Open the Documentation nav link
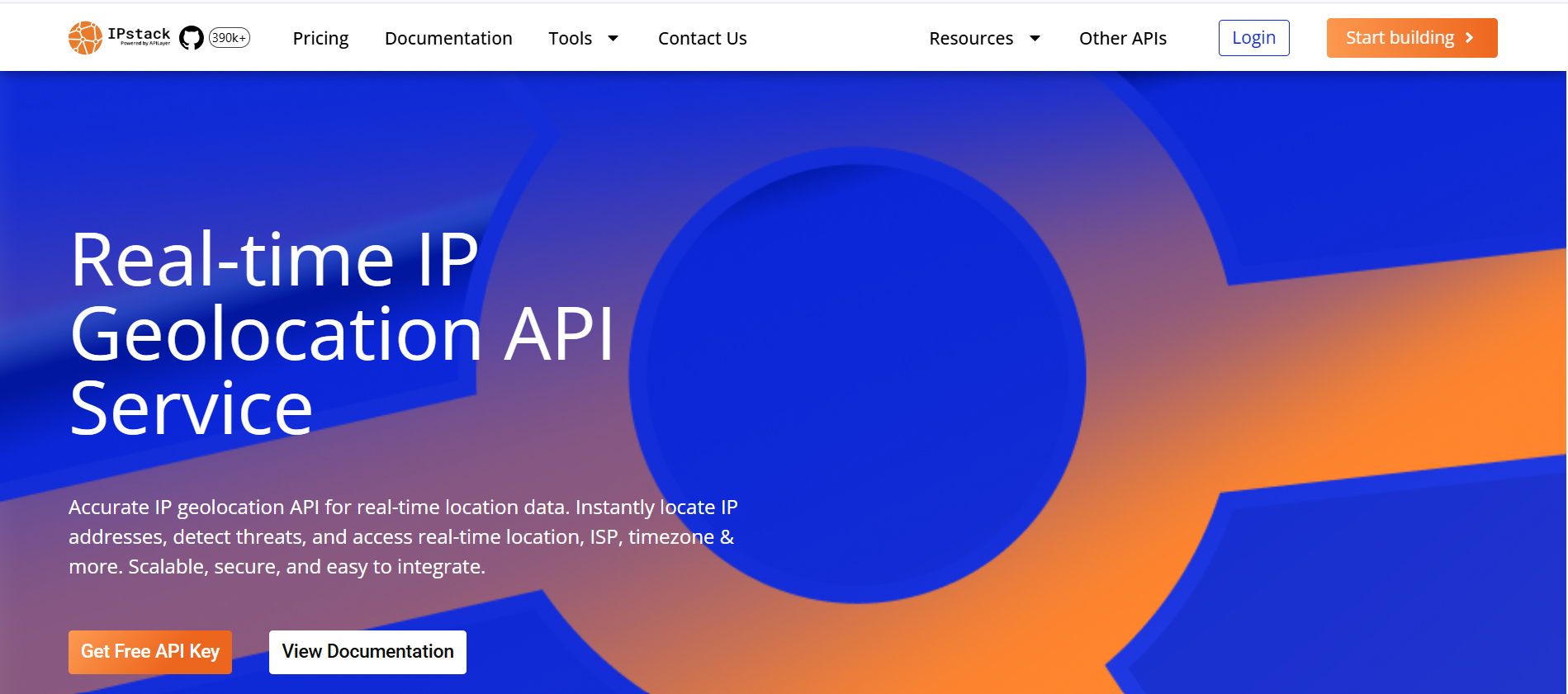Screen dimensions: 1568x694 click(448, 39)
